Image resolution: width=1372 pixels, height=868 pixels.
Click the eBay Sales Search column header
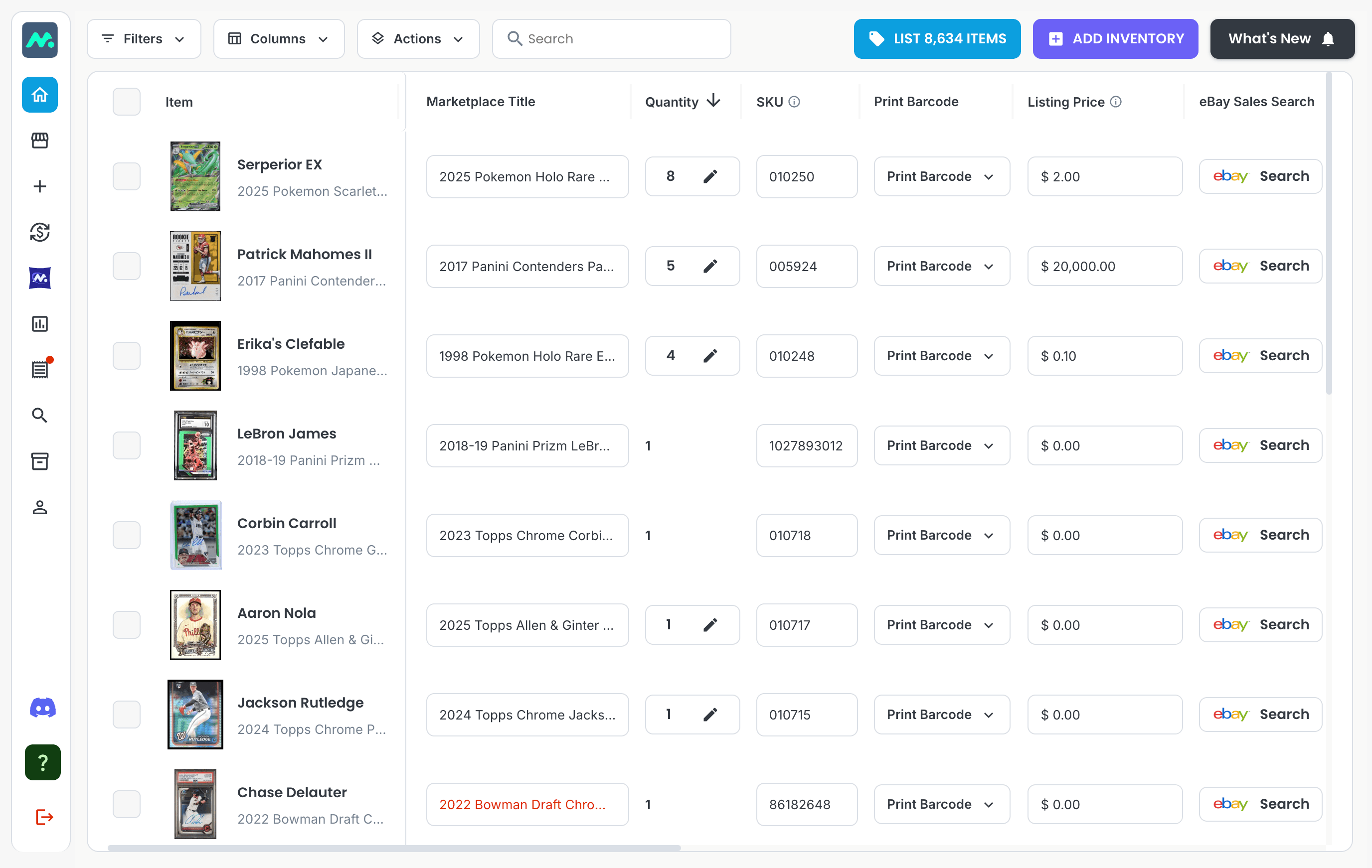[x=1256, y=102]
